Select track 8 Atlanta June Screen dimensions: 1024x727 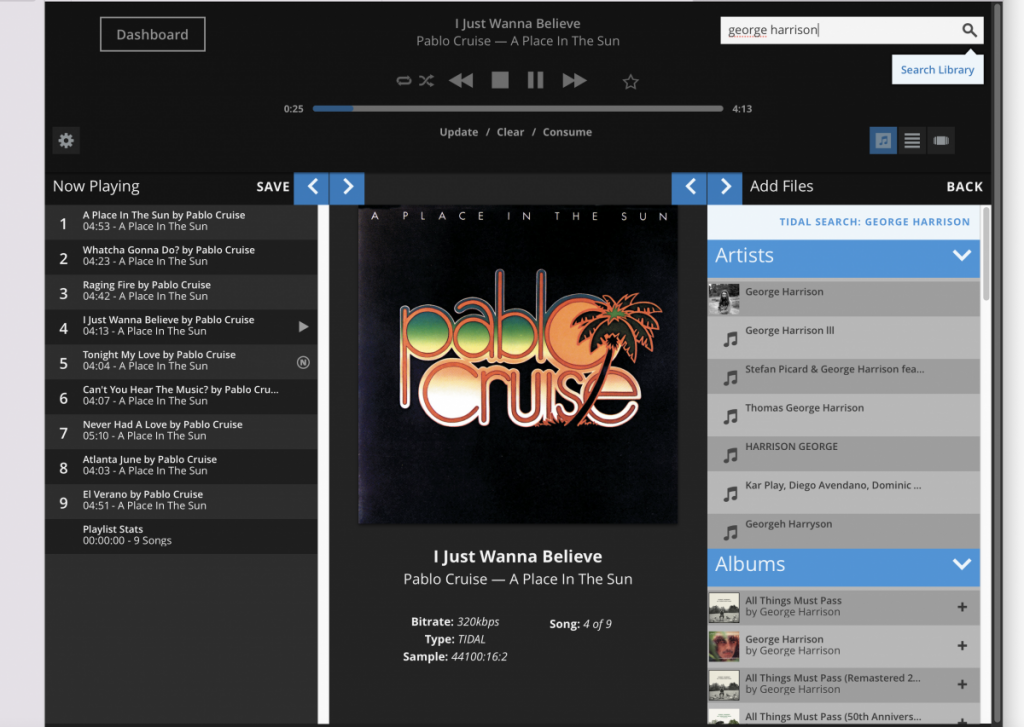coord(181,466)
